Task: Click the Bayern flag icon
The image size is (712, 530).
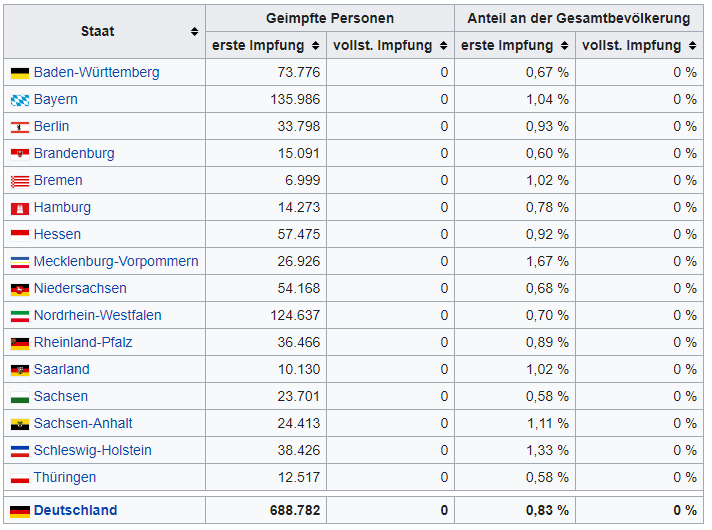Action: point(20,100)
